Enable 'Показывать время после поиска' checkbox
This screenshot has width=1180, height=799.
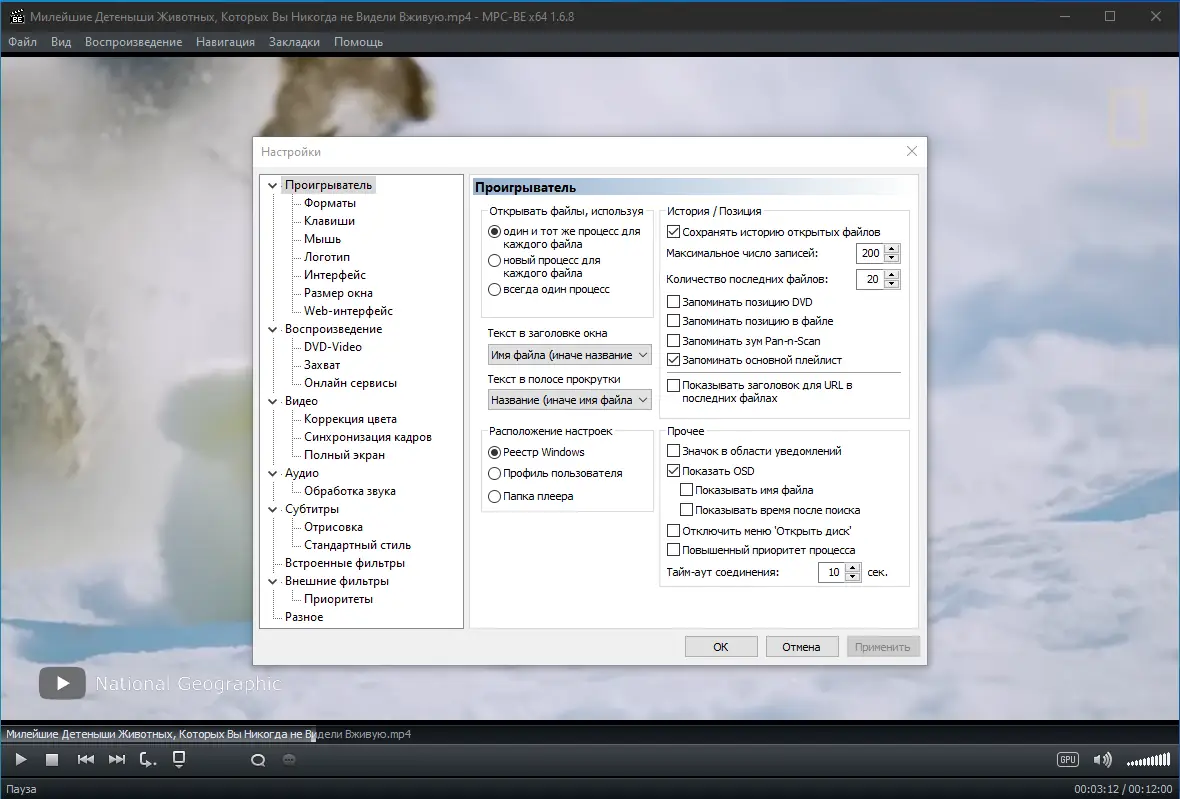686,510
